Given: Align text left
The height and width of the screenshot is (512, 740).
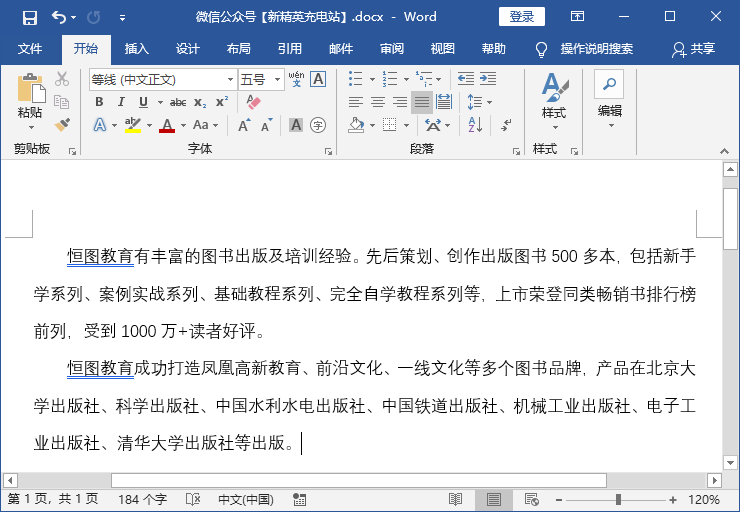Looking at the screenshot, I should 355,102.
